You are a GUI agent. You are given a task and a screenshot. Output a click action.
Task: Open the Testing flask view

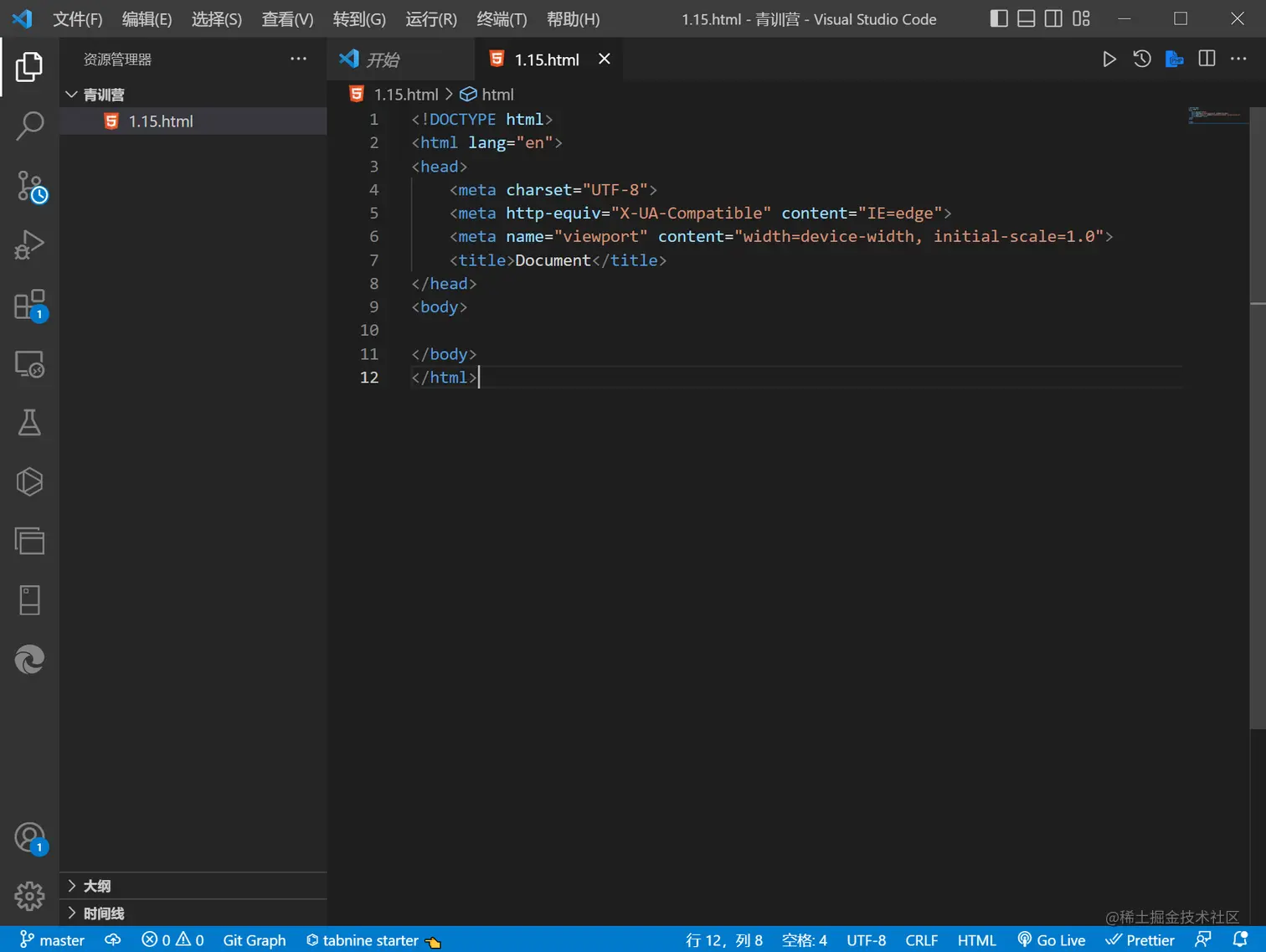point(29,423)
